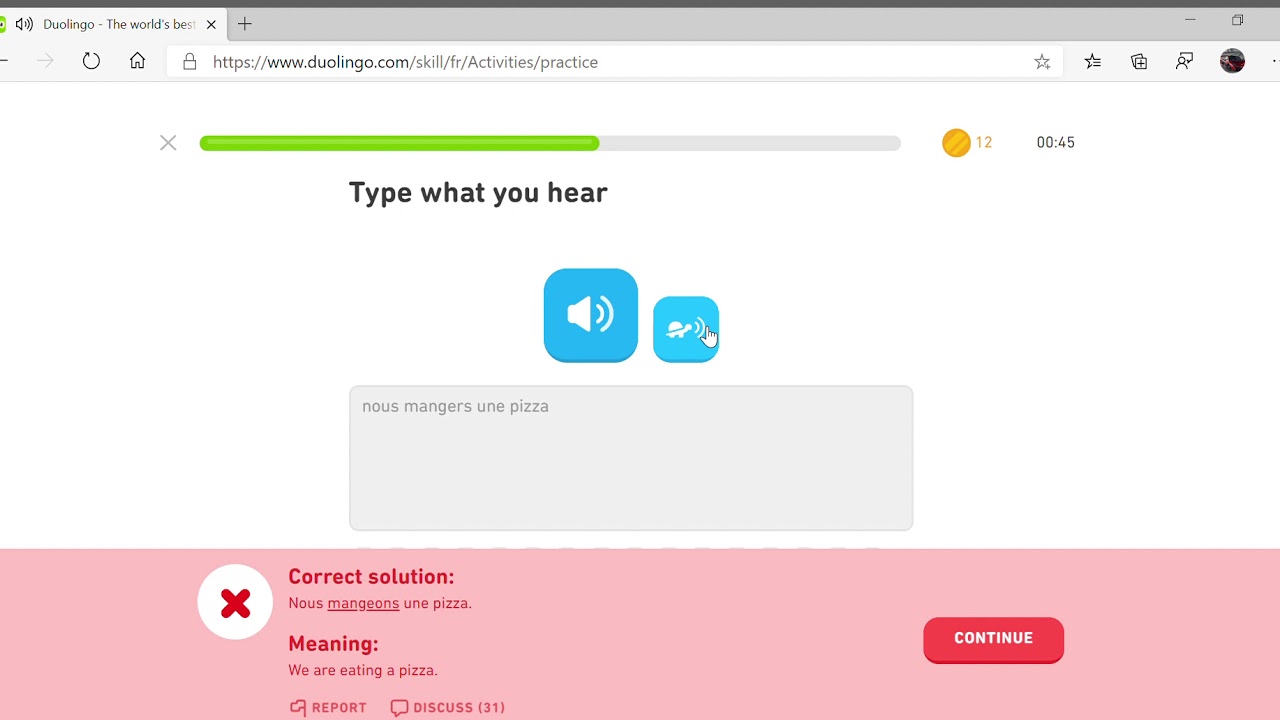Click the answer text field

tap(630, 457)
